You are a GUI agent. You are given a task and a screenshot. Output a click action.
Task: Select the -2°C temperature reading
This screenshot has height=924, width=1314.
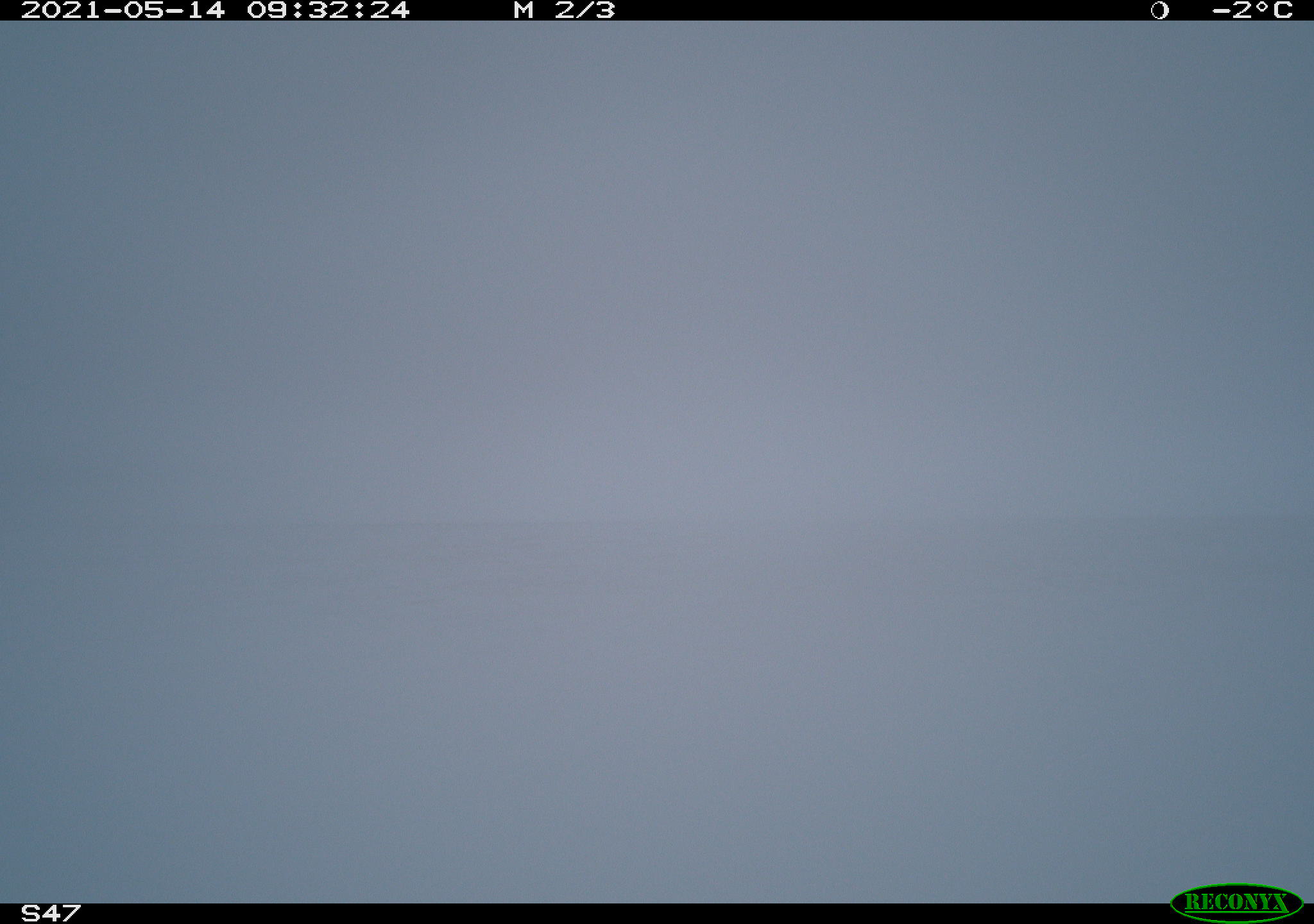point(1252,10)
